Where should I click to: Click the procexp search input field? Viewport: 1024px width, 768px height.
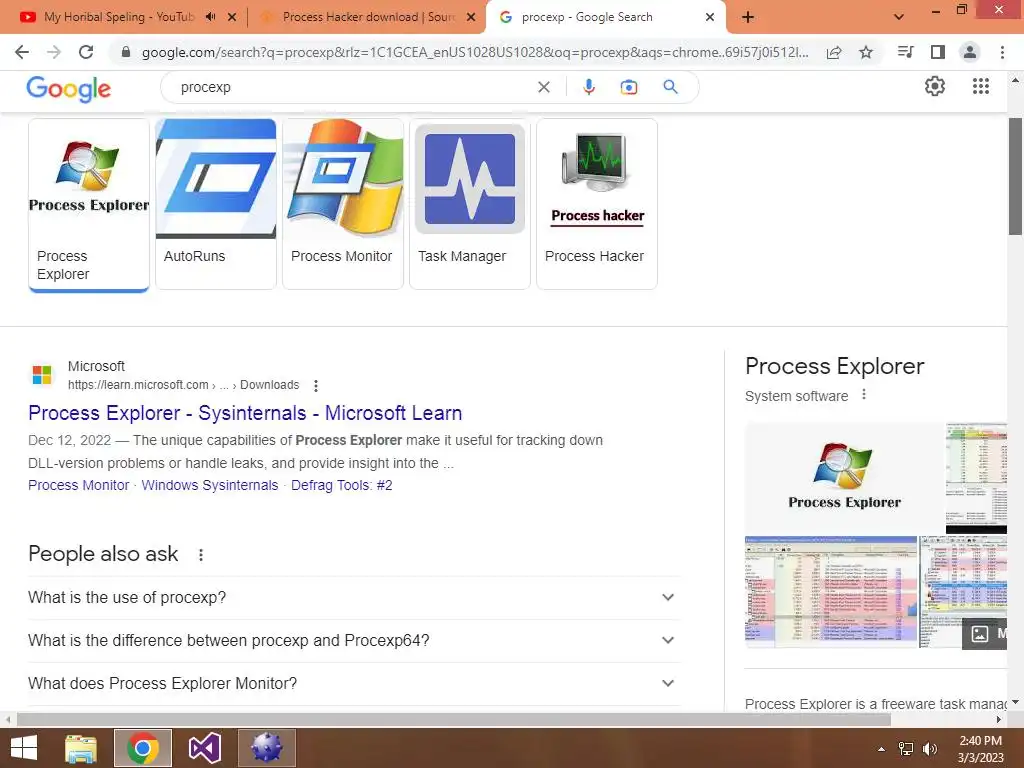tap(353, 87)
